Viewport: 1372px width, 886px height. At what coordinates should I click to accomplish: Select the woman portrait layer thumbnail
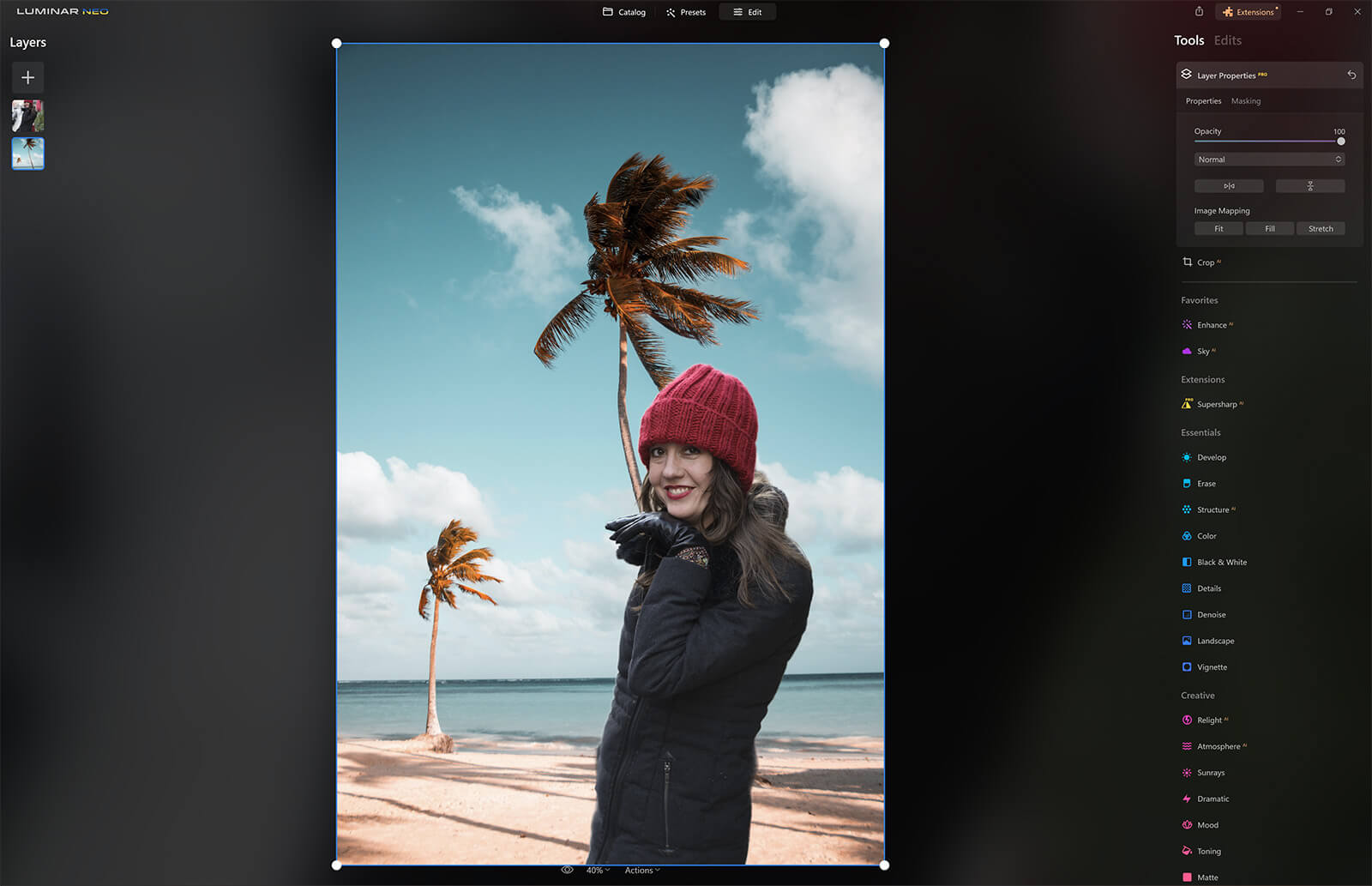click(27, 116)
